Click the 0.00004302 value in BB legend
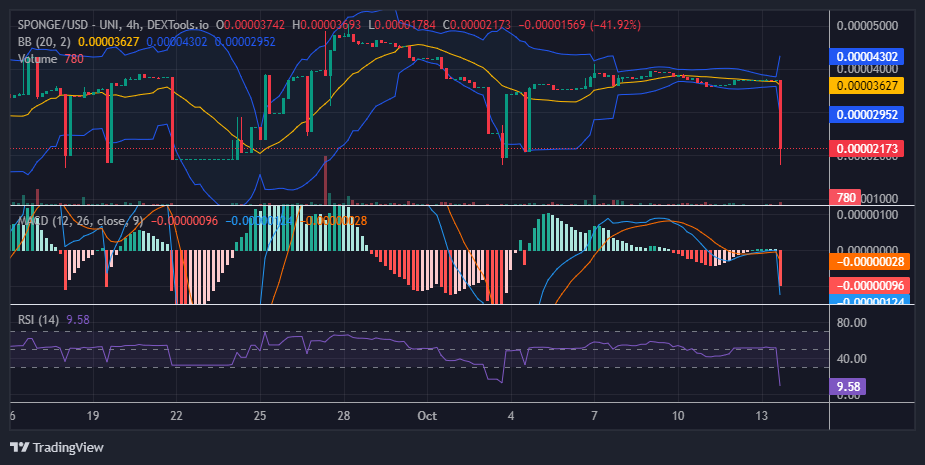 point(177,42)
